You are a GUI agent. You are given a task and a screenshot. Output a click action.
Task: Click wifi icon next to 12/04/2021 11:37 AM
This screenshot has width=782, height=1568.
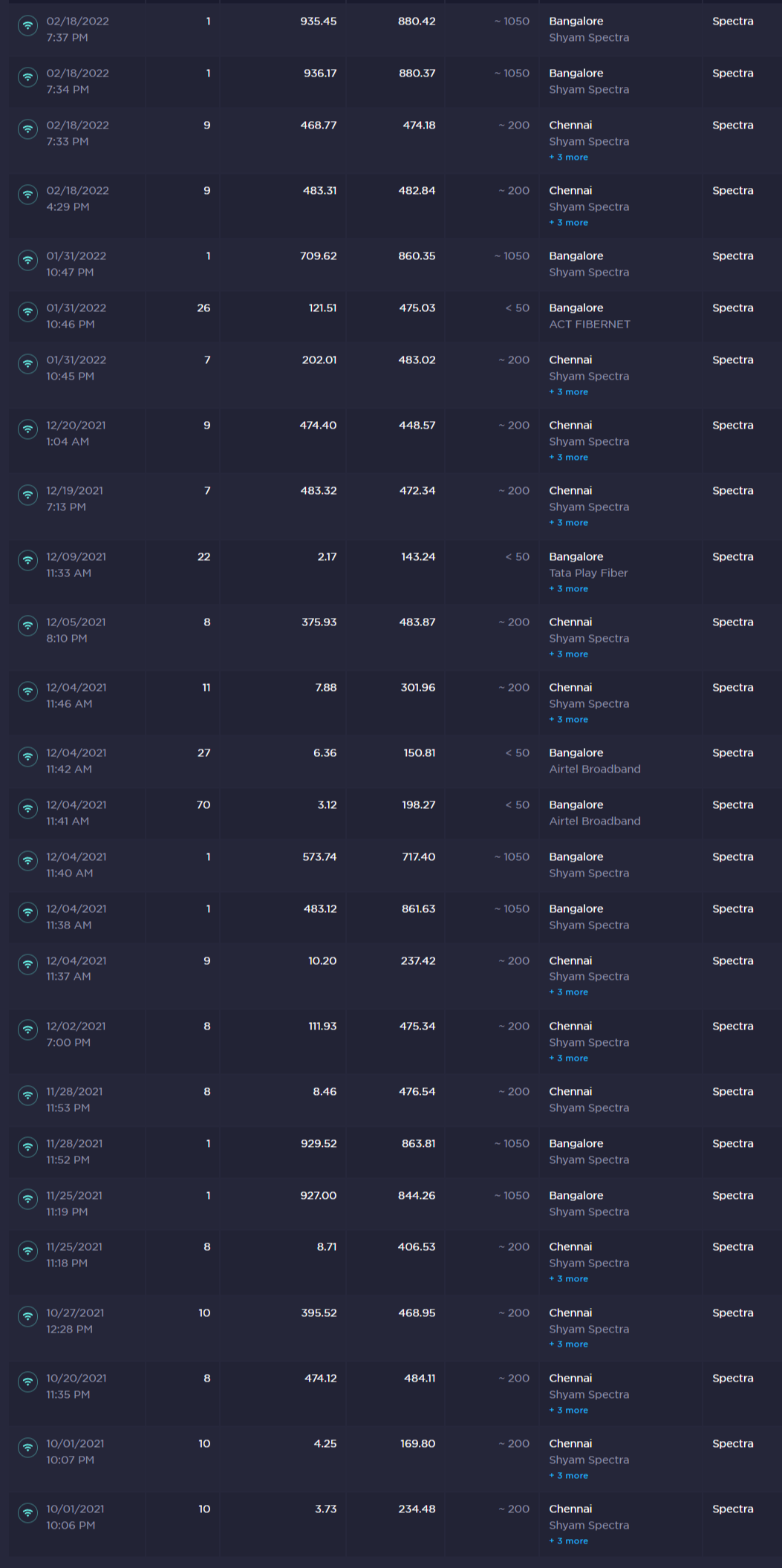28,965
